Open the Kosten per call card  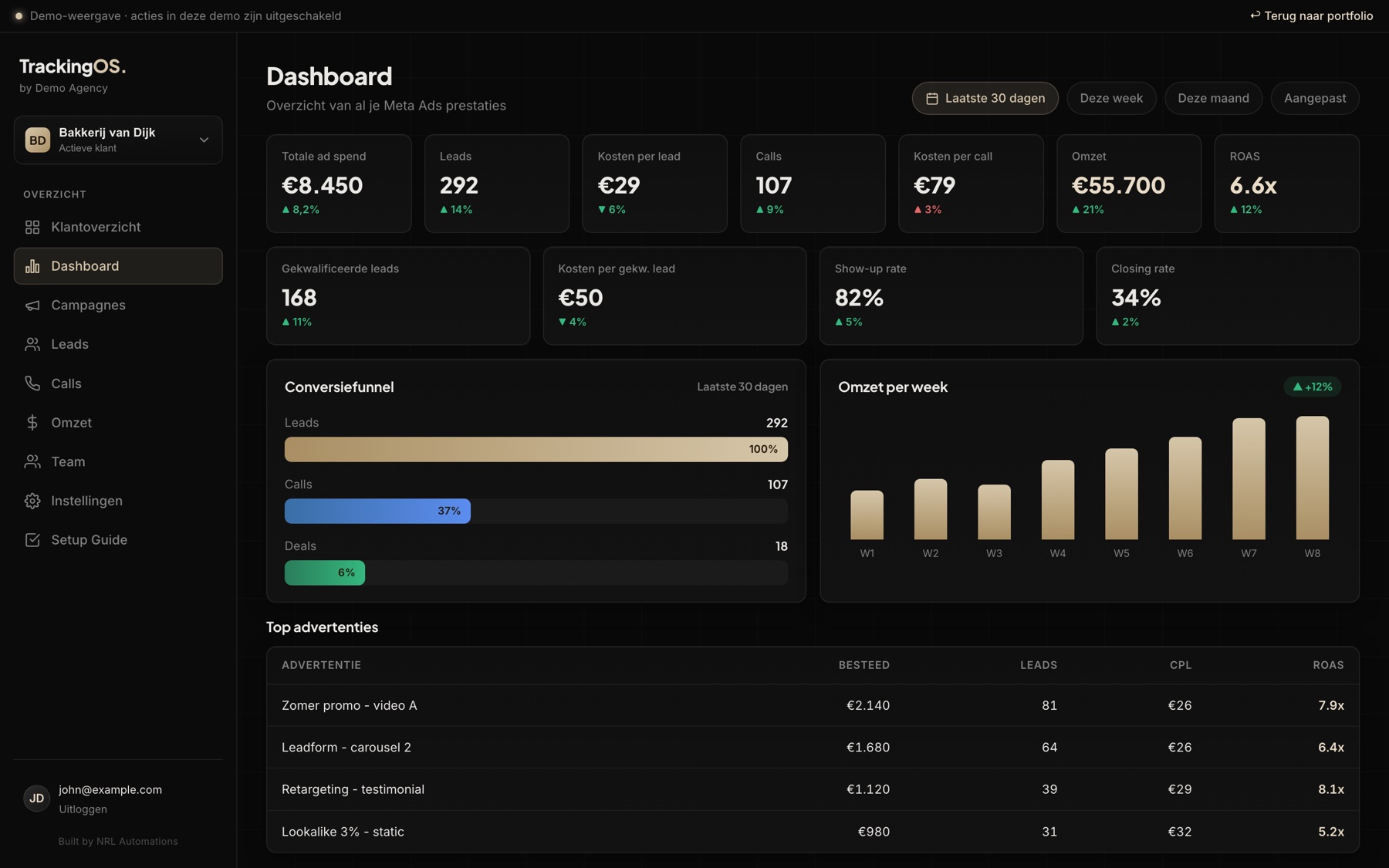pyautogui.click(x=971, y=184)
